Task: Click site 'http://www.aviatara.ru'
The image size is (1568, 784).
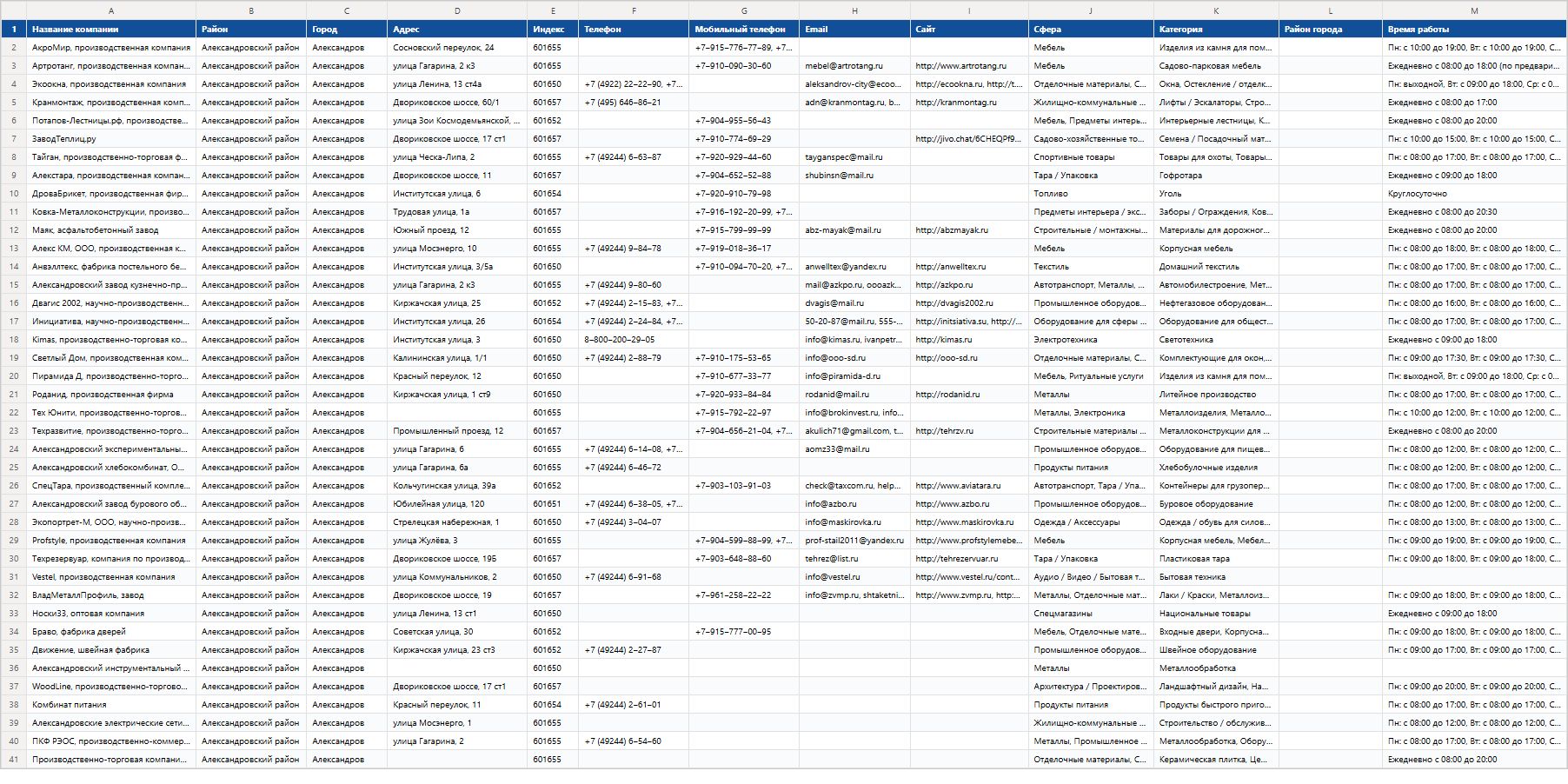Action: 969,485
